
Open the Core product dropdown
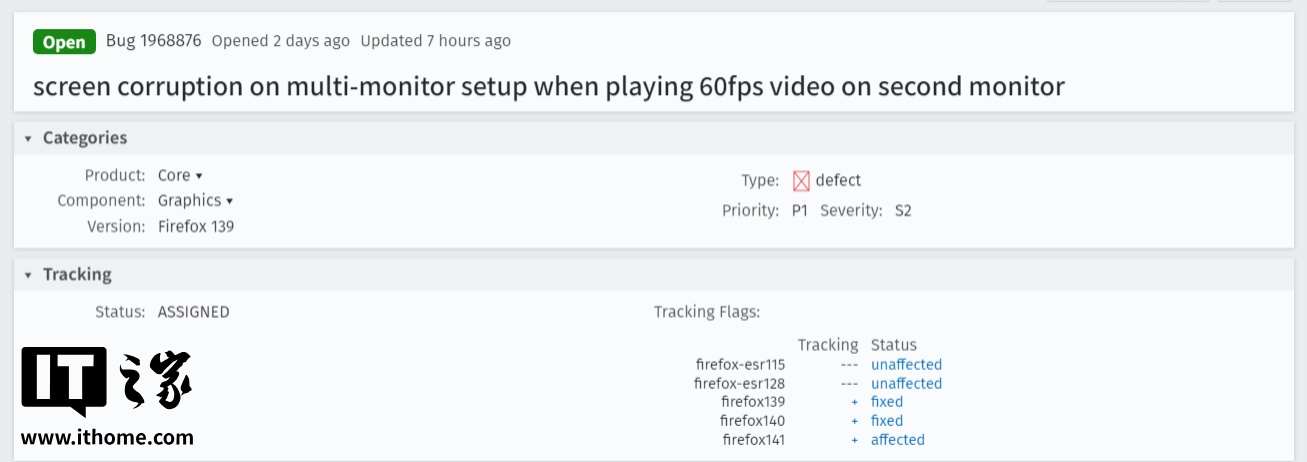tap(180, 175)
